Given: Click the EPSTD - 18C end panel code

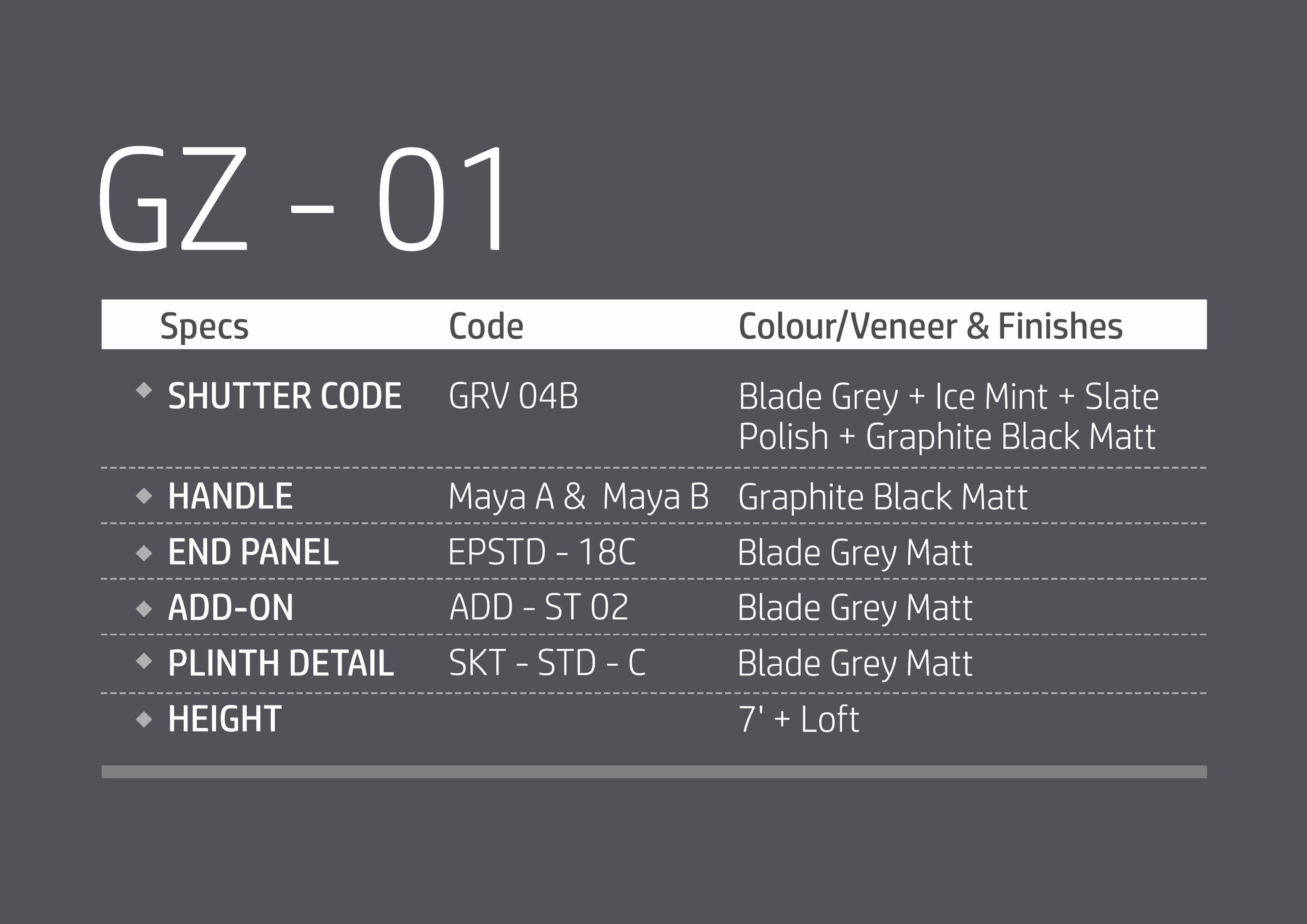Looking at the screenshot, I should pos(541,552).
